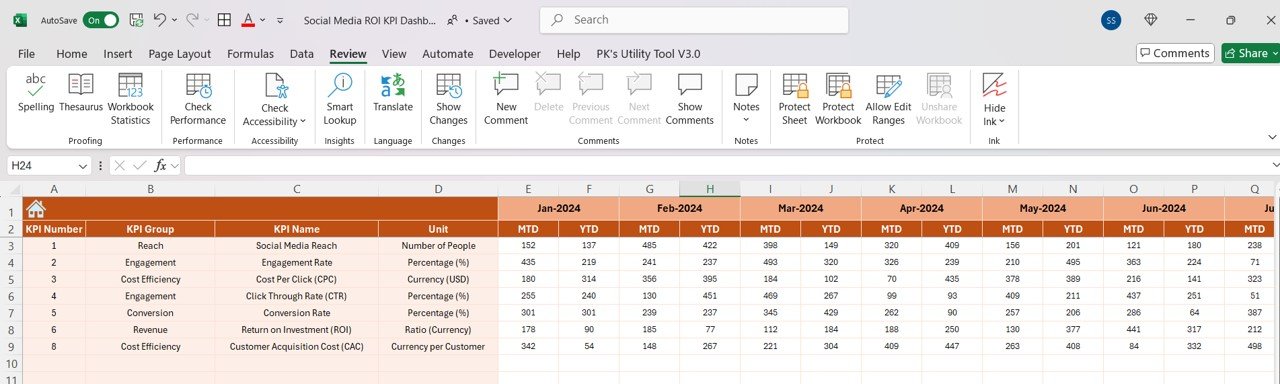Viewport: 1280px width, 384px height.
Task: Run Check Performance
Action: (198, 98)
